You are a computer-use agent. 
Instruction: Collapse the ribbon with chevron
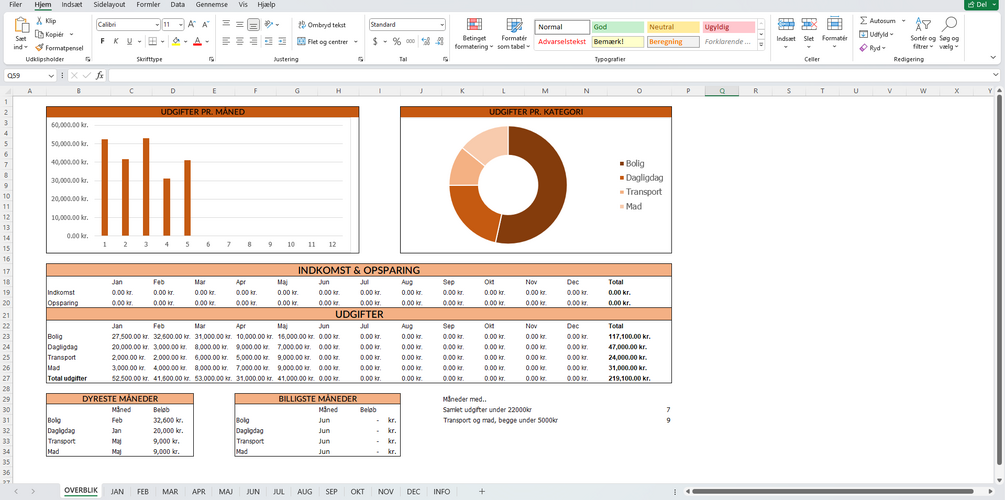click(993, 59)
